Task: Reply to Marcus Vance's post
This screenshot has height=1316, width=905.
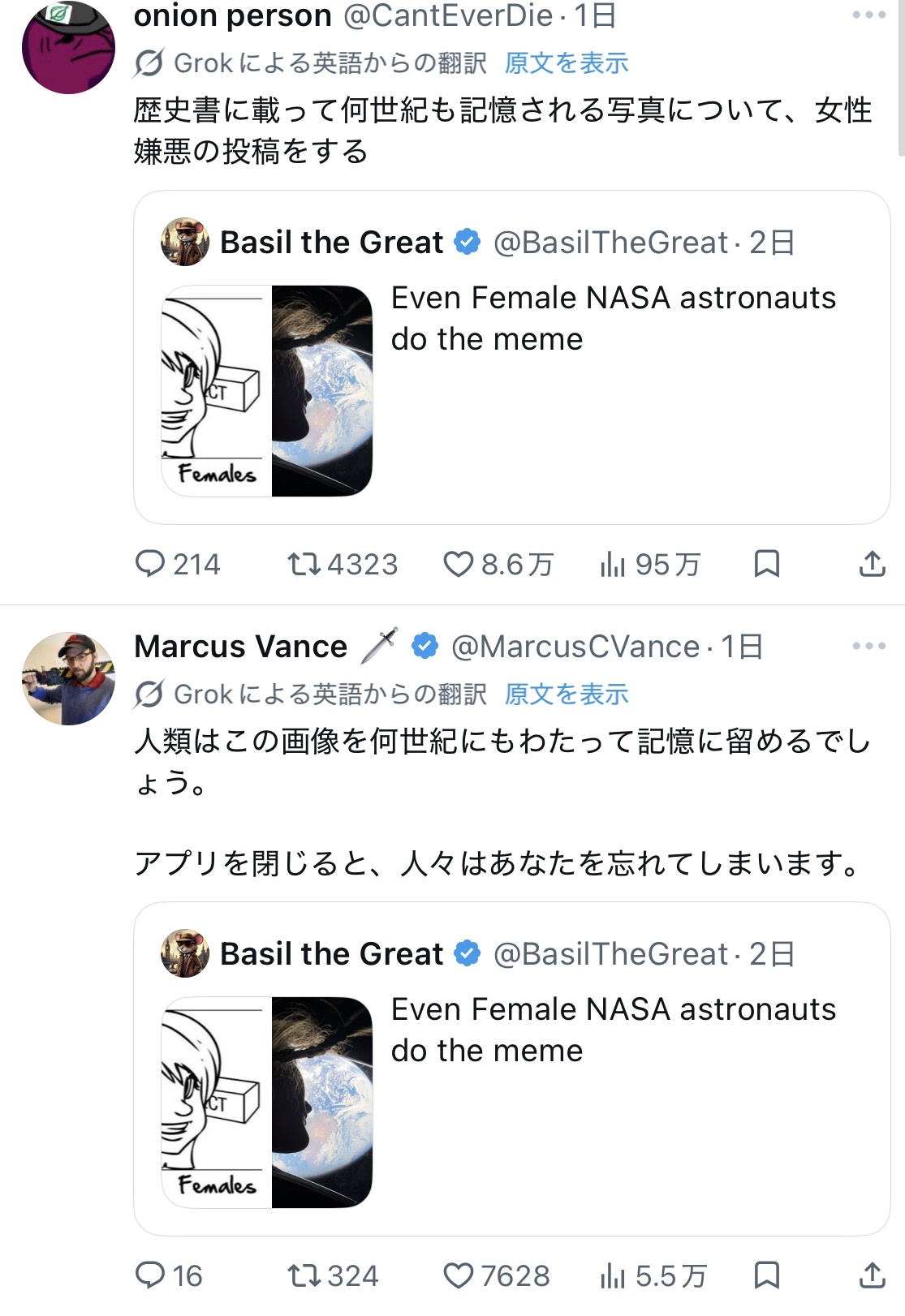Action: [x=150, y=1275]
